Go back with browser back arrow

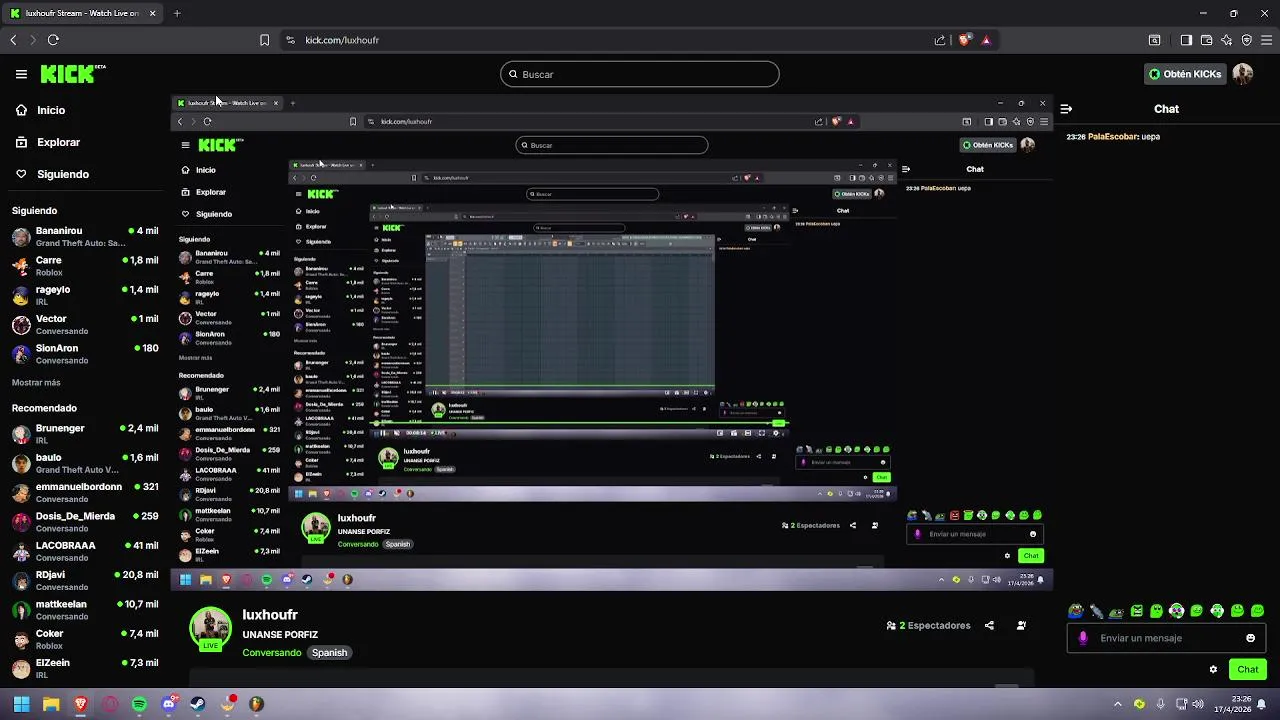pyautogui.click(x=13, y=40)
